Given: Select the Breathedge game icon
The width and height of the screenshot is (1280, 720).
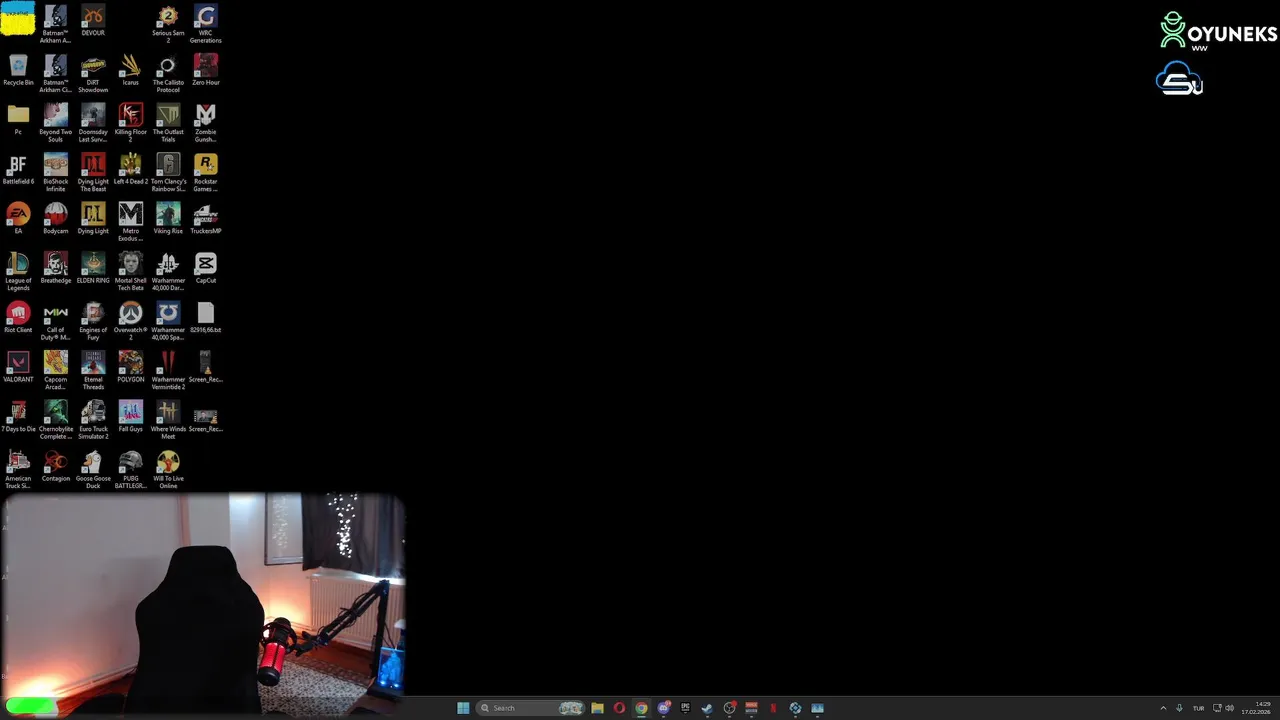Looking at the screenshot, I should pyautogui.click(x=55, y=268).
